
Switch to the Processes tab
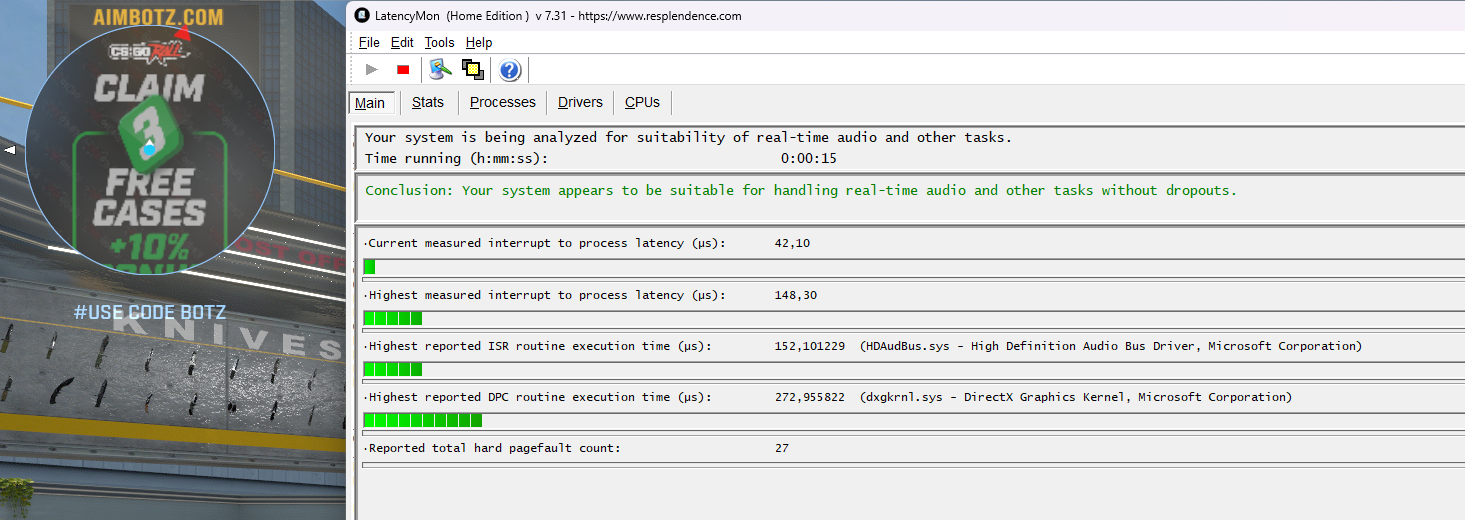pos(503,102)
